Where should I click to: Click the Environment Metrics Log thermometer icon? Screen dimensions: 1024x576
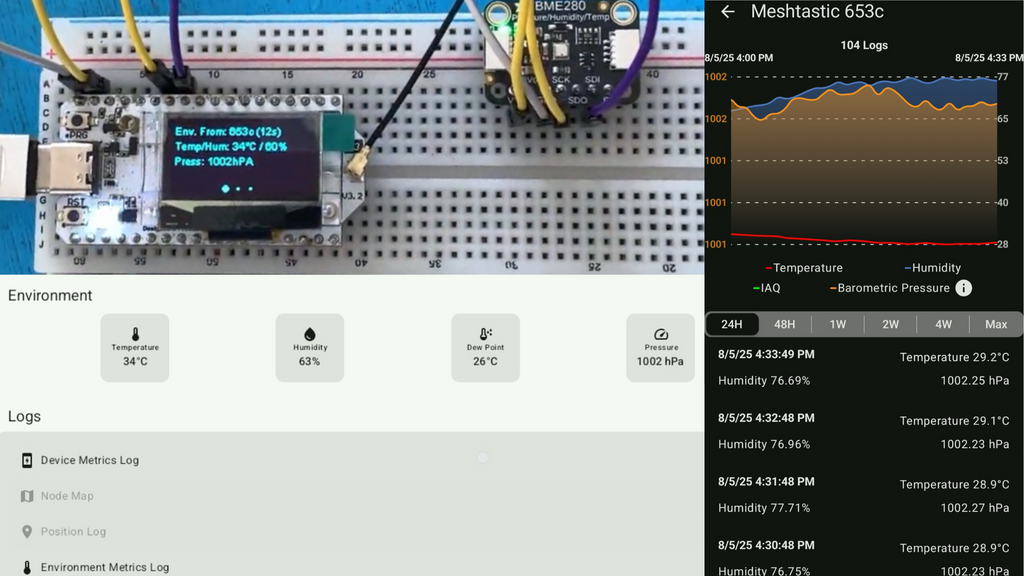(28, 566)
